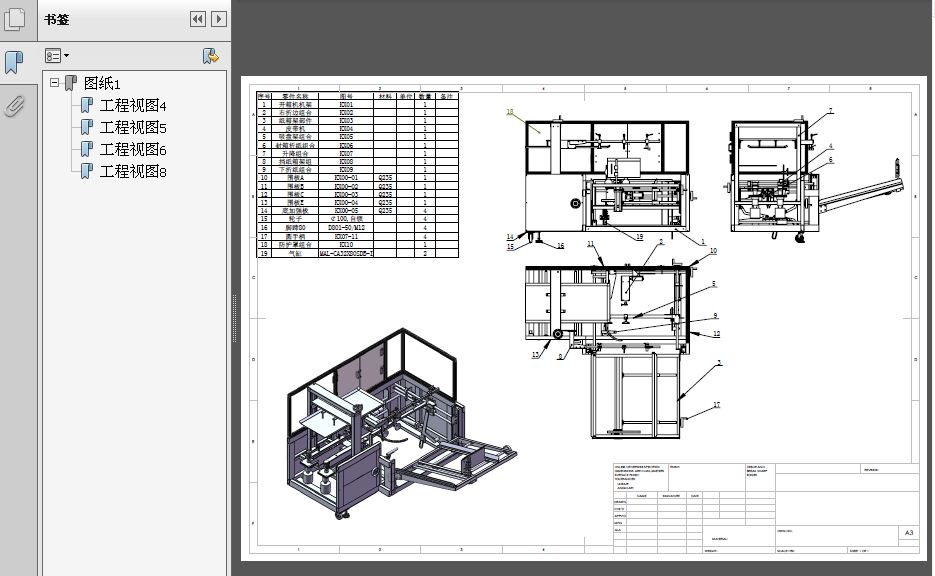The height and width of the screenshot is (576, 935).
Task: Open the Page Thumbnails panel icon
Action: tap(14, 20)
